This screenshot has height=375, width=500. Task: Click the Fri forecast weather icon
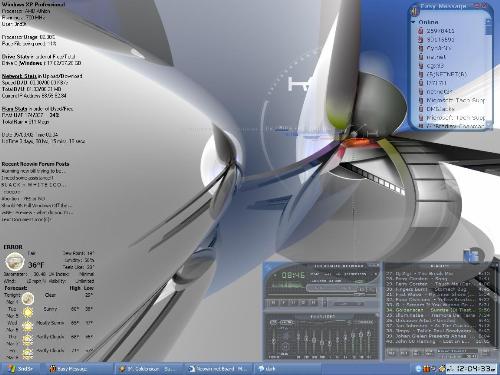coord(28,353)
